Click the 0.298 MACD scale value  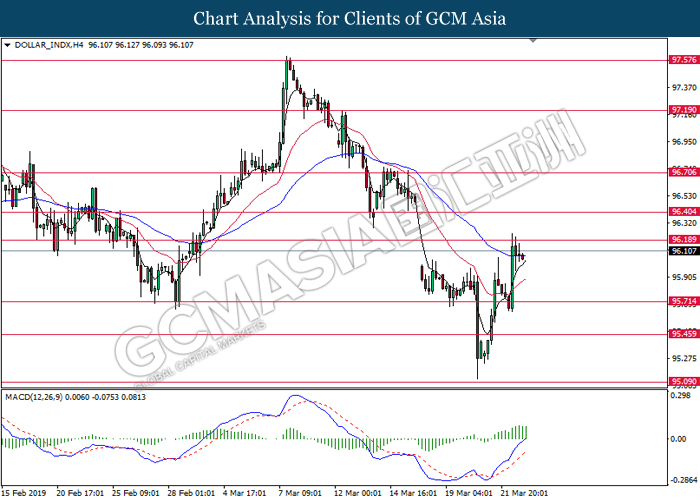[x=681, y=396]
